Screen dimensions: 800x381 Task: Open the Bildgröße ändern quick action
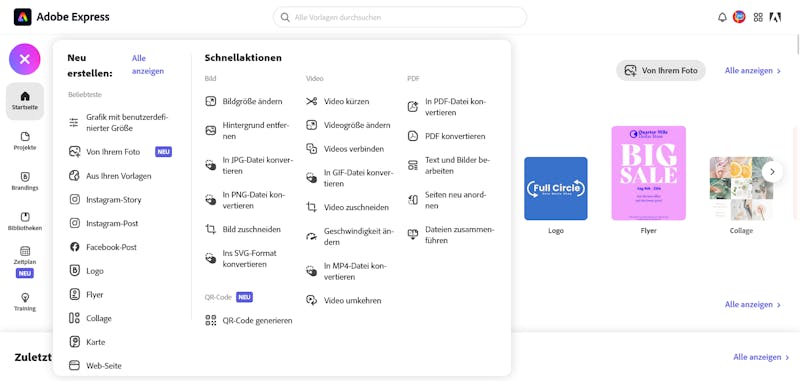[x=244, y=101]
